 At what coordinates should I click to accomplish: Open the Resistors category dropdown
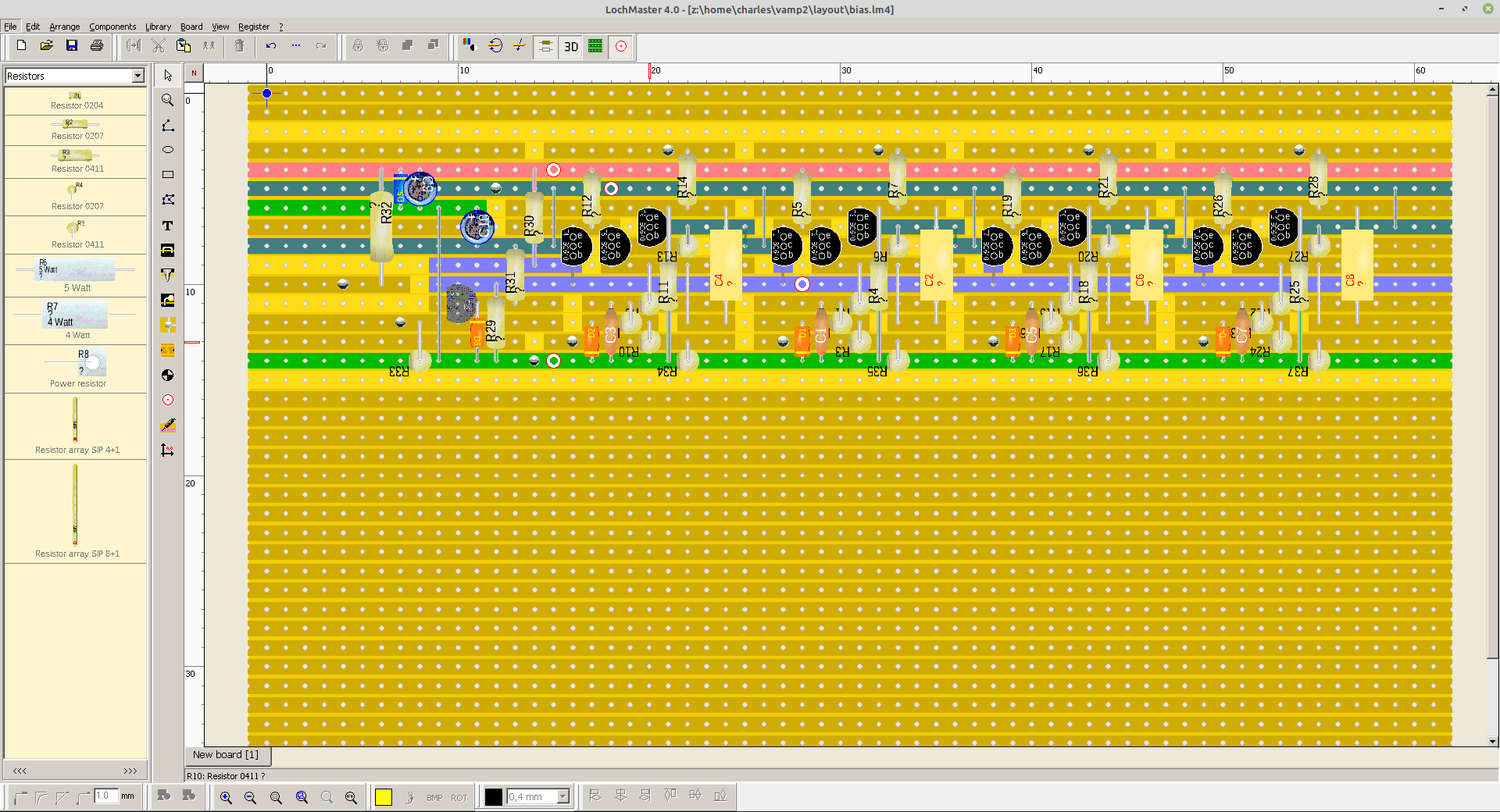pos(138,76)
